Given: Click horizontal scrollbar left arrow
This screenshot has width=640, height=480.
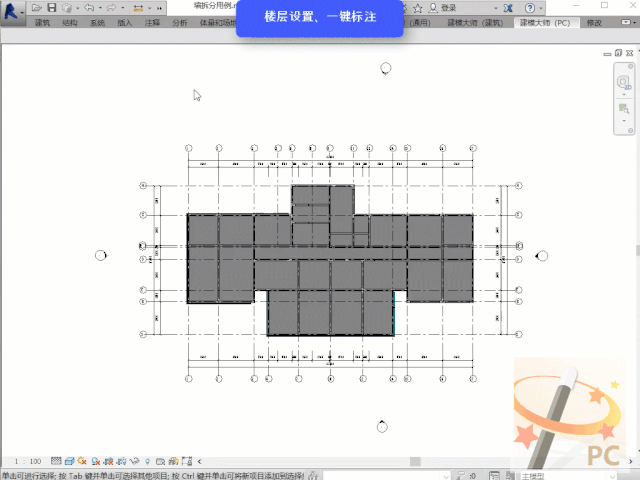Looking at the screenshot, I should pos(199,462).
